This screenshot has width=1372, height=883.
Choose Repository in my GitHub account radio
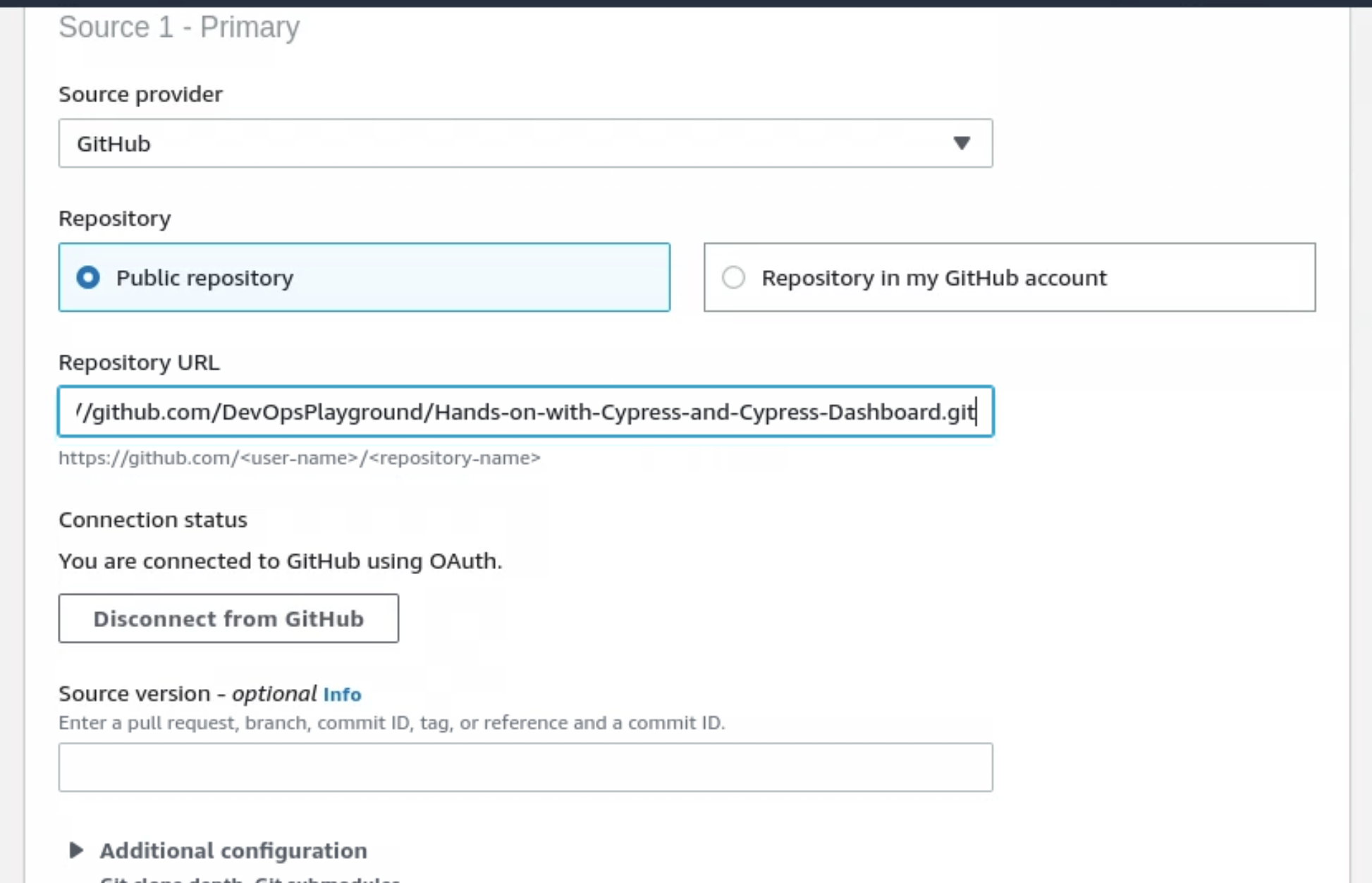pyautogui.click(x=733, y=277)
